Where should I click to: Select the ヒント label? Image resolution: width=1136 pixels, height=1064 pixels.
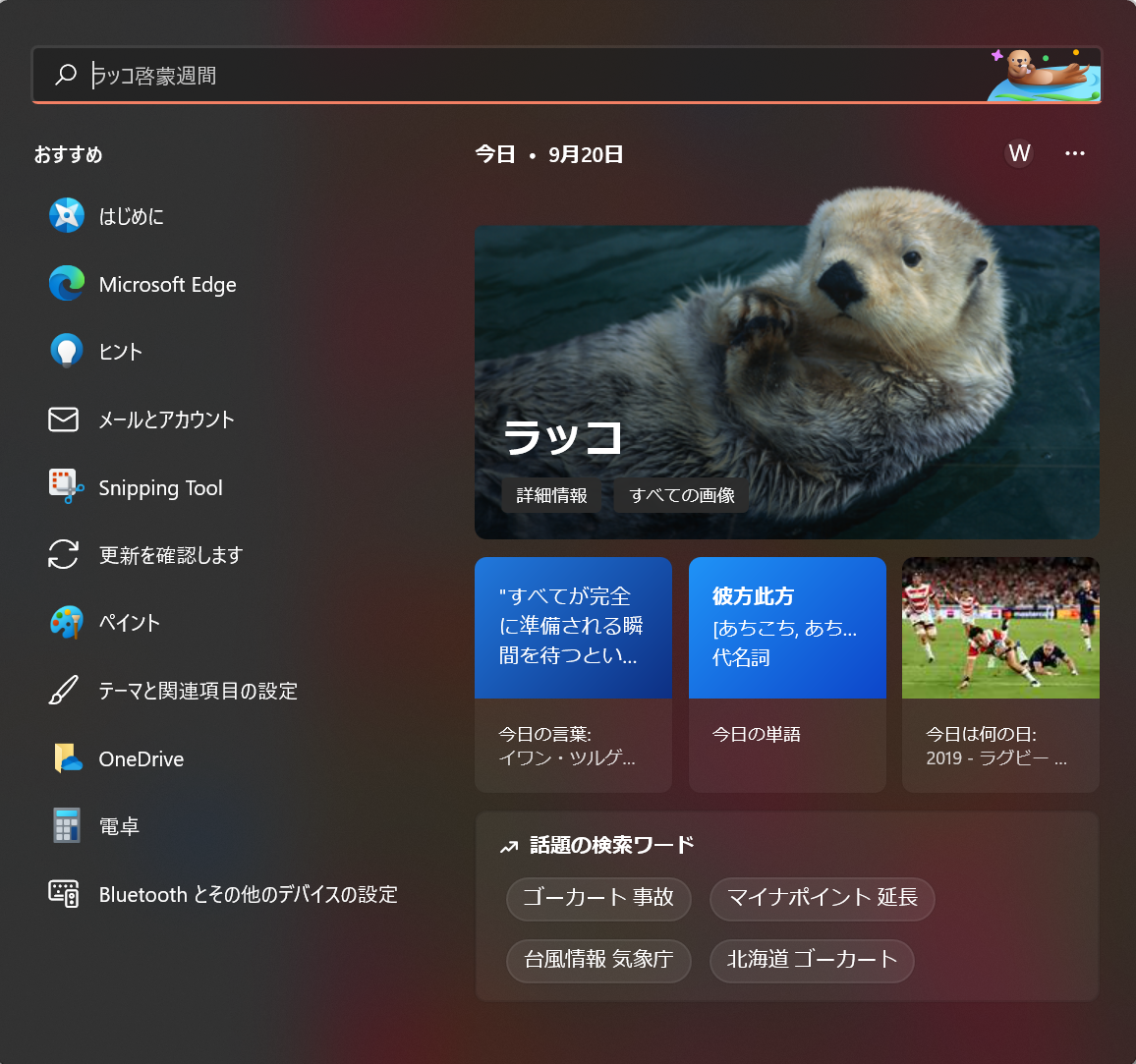tap(120, 352)
